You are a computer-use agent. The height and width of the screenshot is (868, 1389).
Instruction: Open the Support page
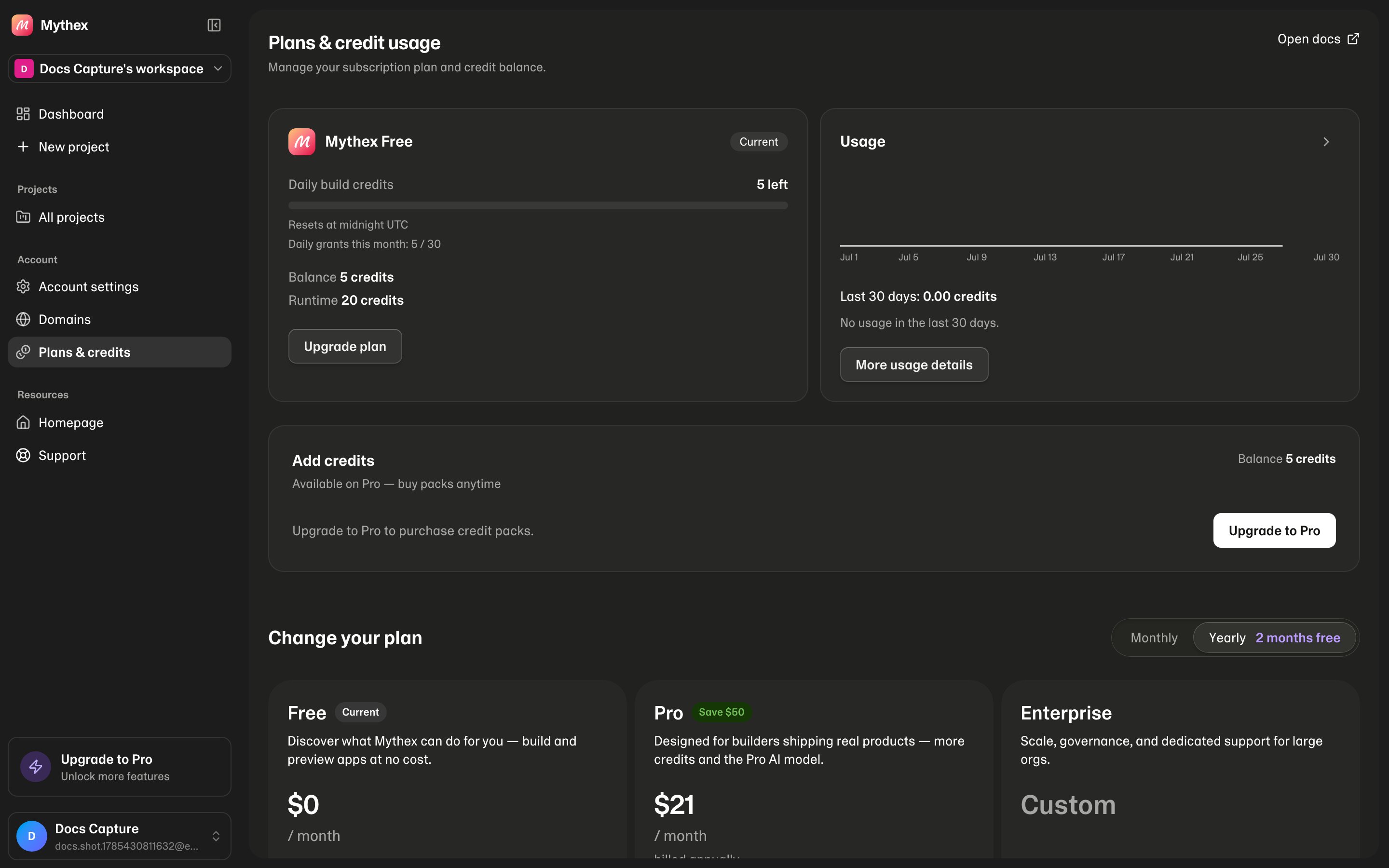click(120, 455)
